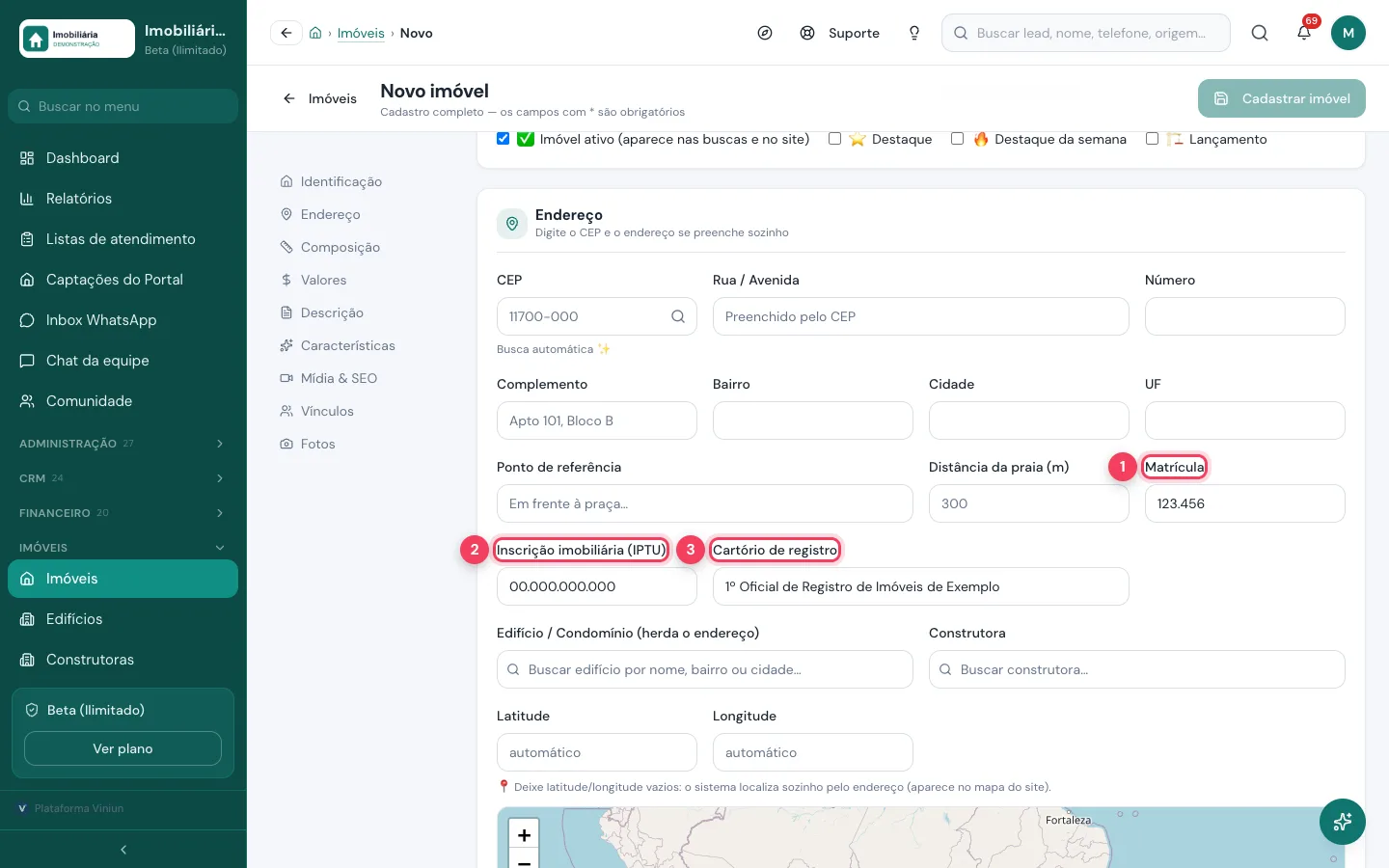The height and width of the screenshot is (868, 1389).
Task: Open Construtoras in the sidebar
Action: (x=123, y=660)
